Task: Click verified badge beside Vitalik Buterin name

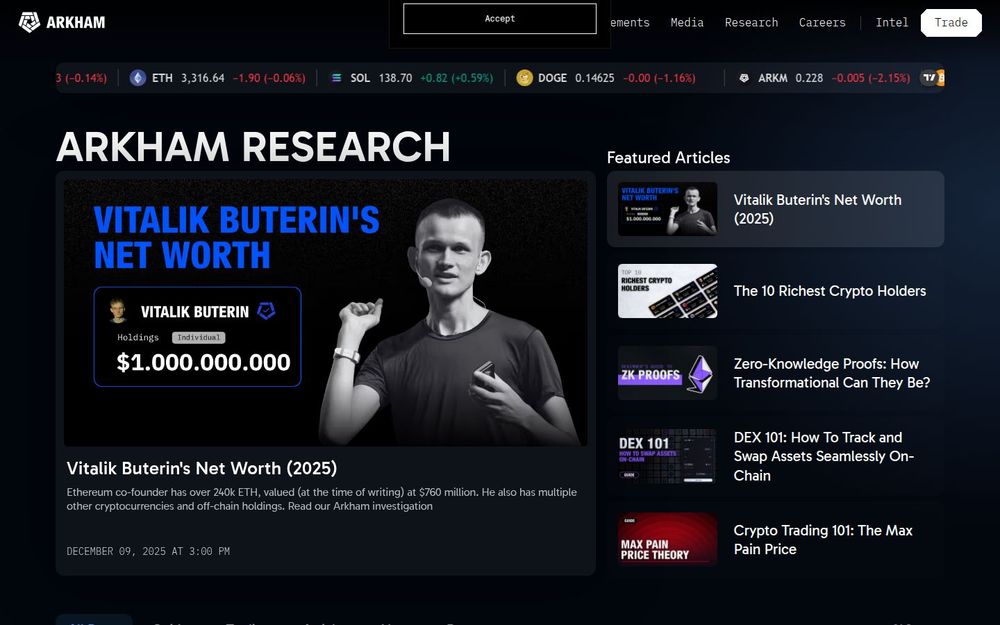Action: point(266,311)
